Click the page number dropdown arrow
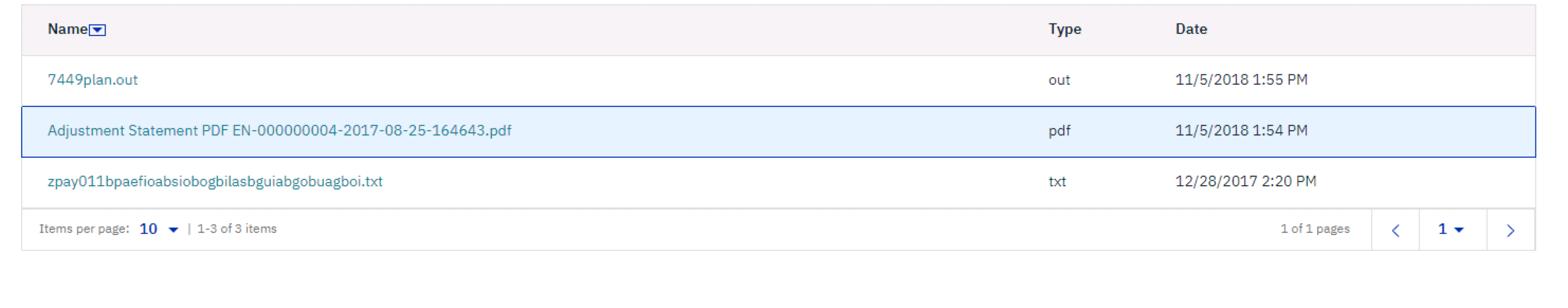The height and width of the screenshot is (308, 1568). tap(1459, 230)
